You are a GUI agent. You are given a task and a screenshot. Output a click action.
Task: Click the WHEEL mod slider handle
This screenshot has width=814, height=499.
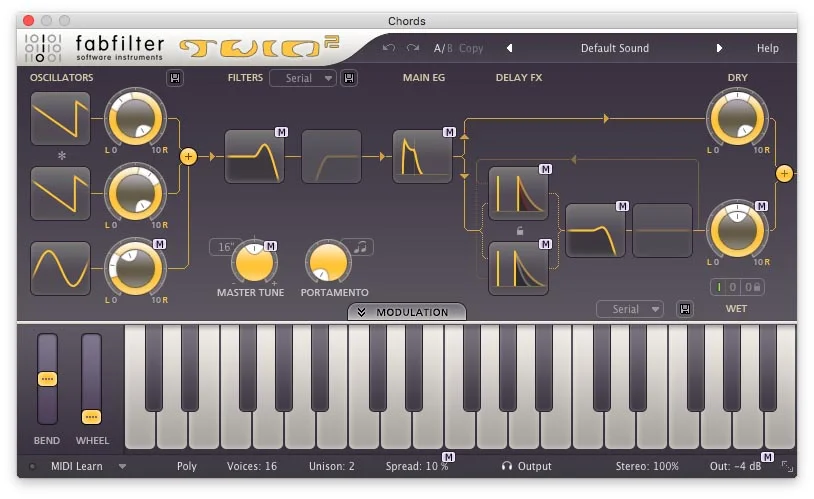(x=91, y=417)
